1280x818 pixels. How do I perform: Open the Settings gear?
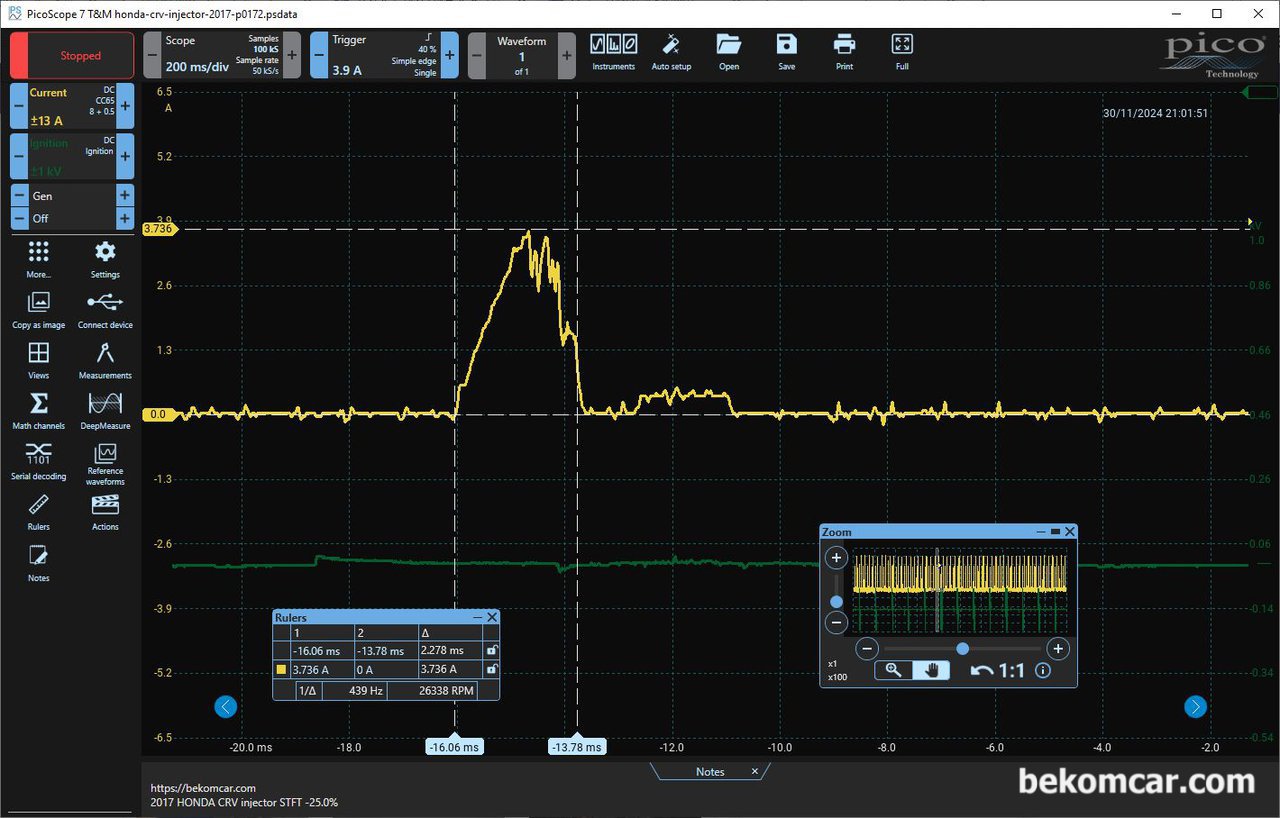pos(105,259)
